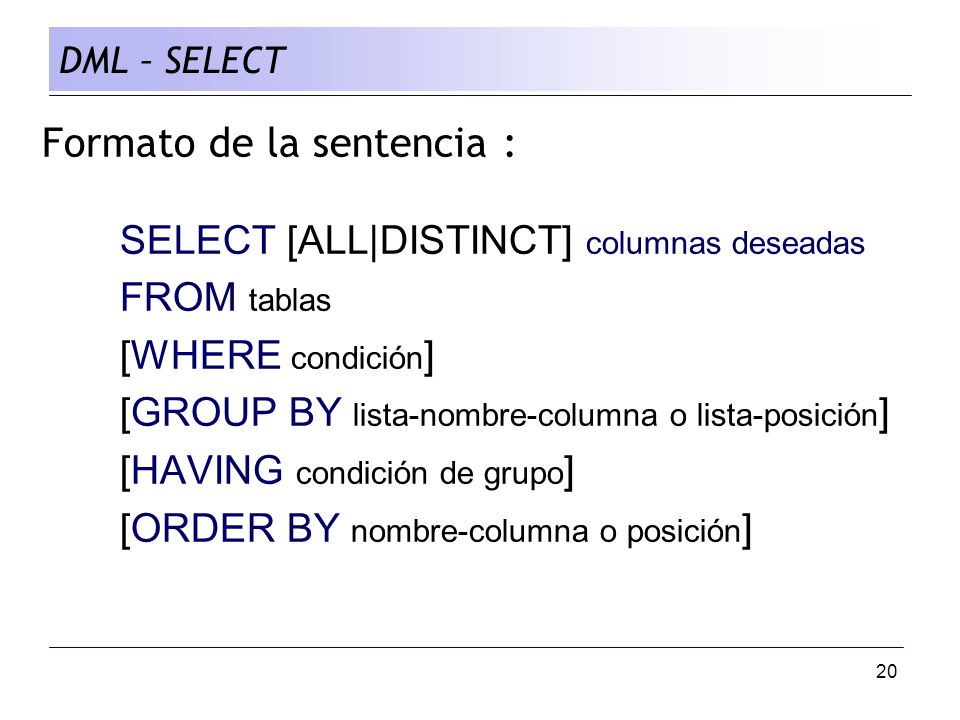
Task: Click slide number 20
Action: click(886, 672)
